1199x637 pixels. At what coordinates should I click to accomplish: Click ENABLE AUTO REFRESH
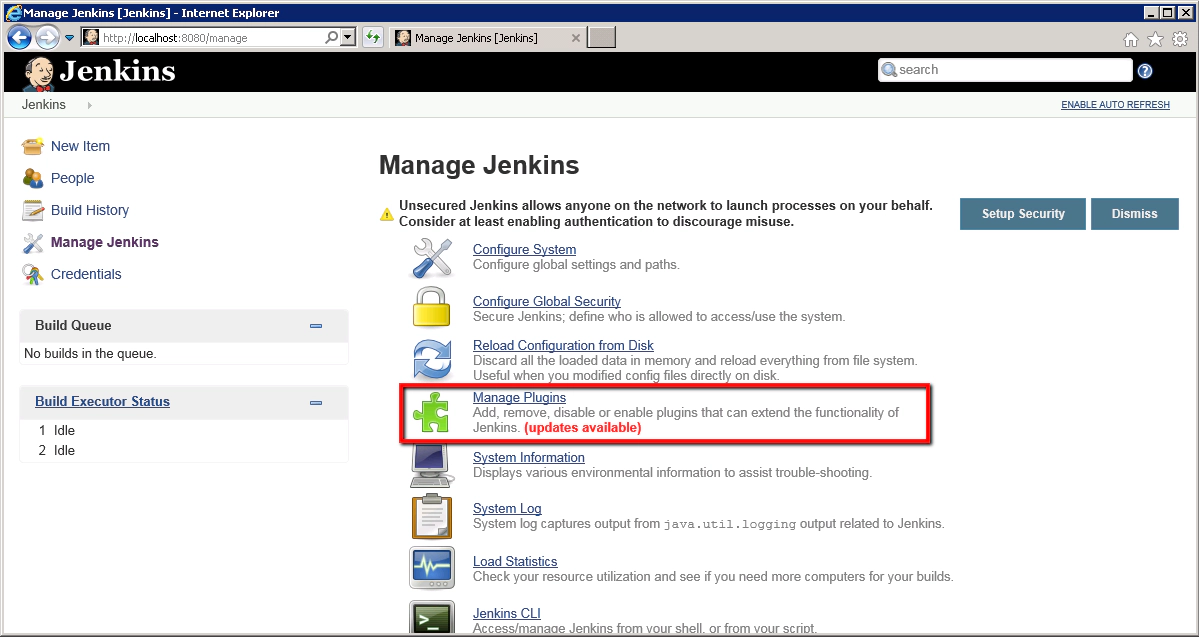(x=1114, y=104)
